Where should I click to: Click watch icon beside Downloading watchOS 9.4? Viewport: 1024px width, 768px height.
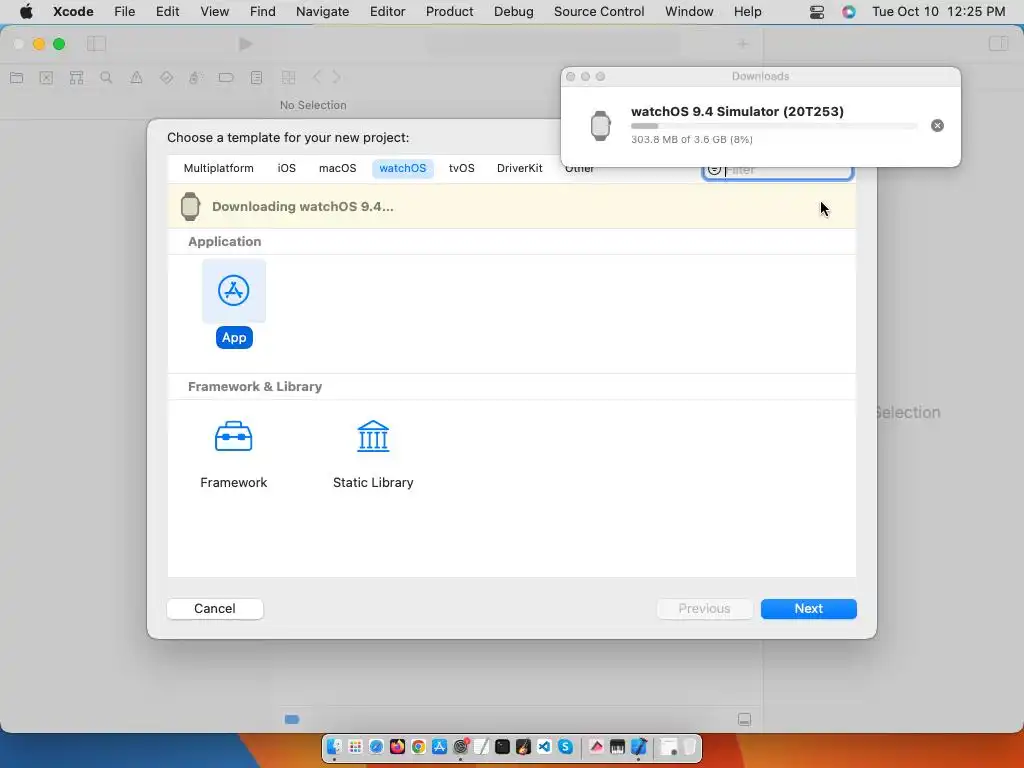point(190,206)
